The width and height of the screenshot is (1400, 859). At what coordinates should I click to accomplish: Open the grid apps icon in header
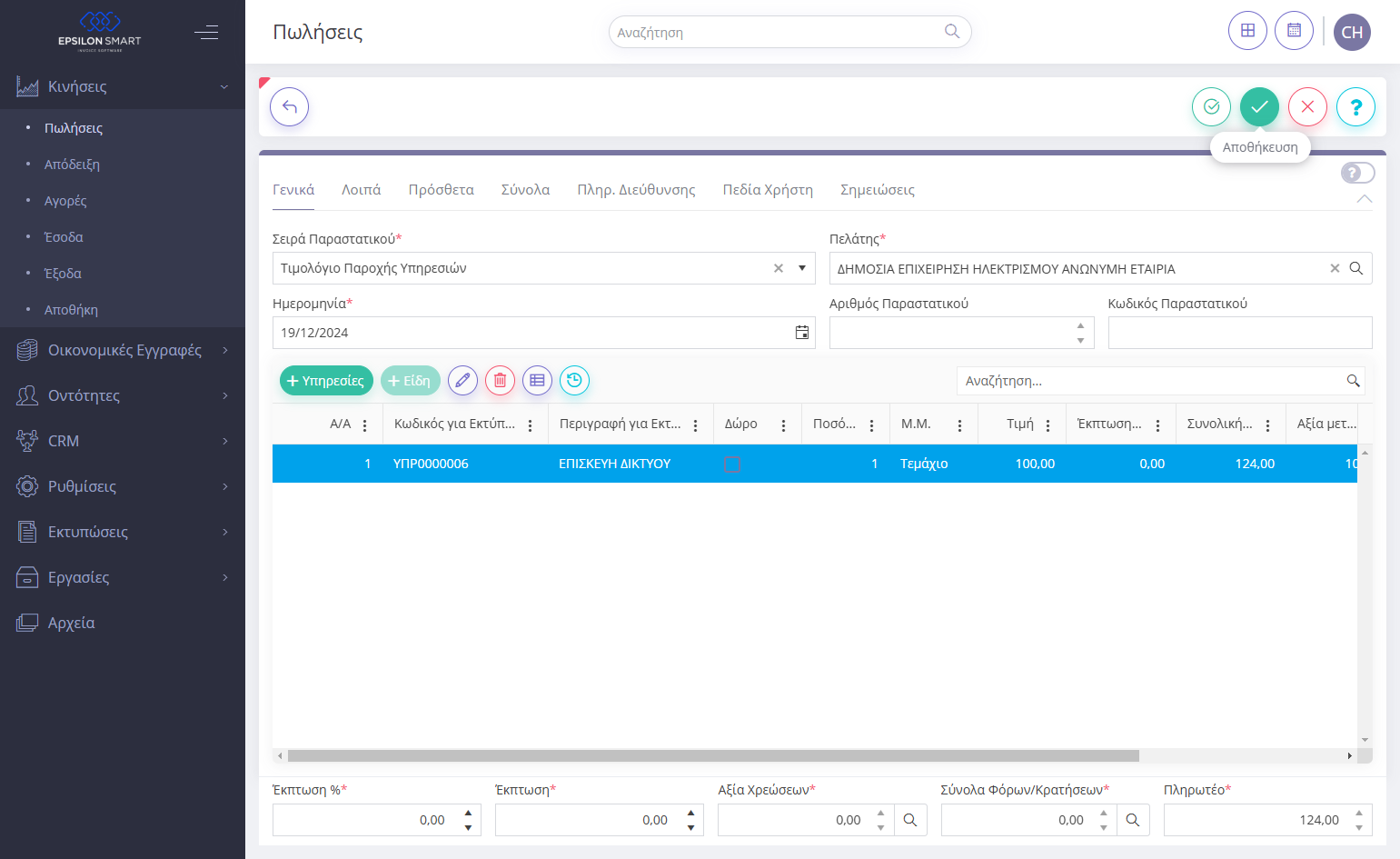[1247, 31]
